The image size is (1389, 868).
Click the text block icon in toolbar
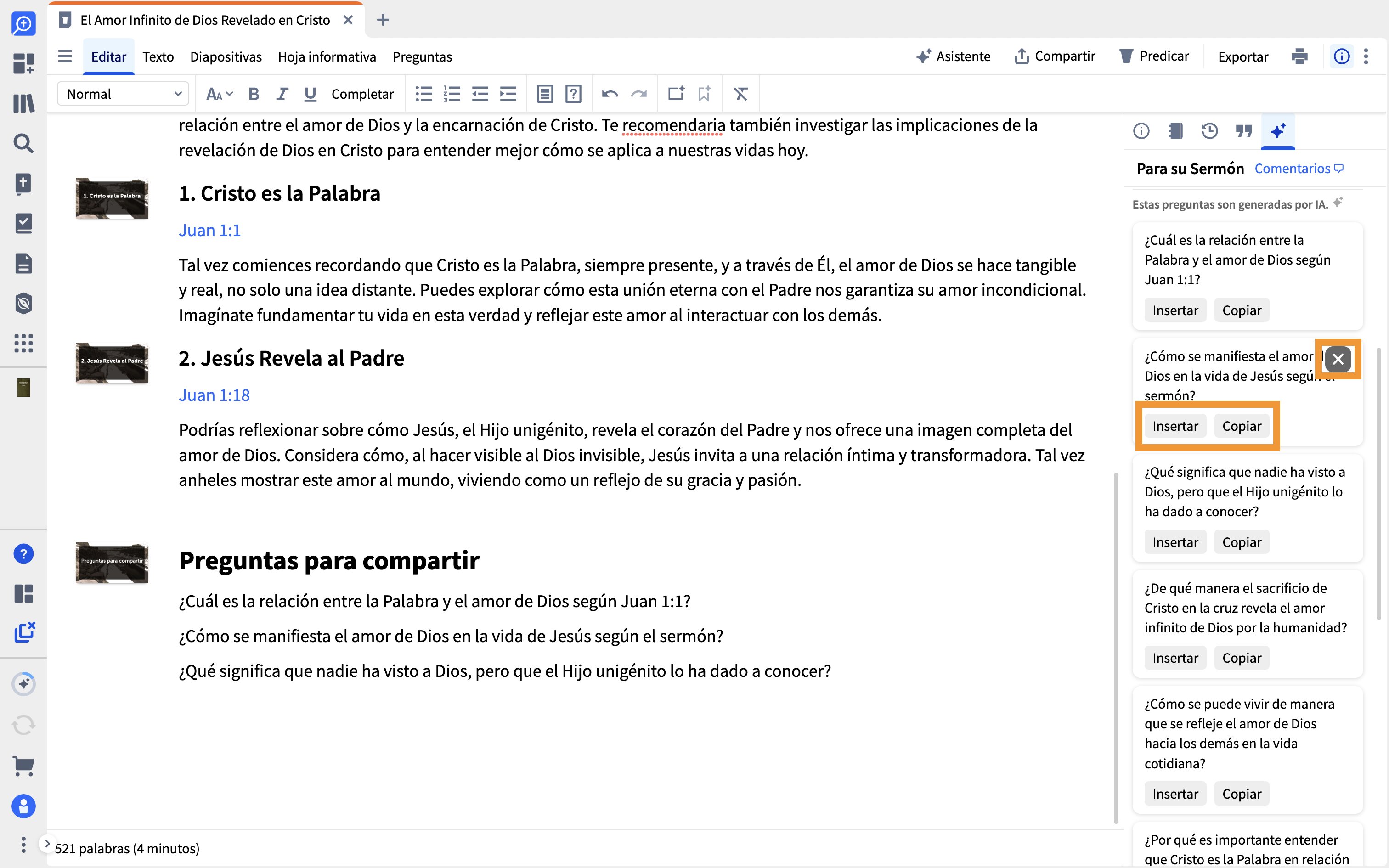(545, 94)
